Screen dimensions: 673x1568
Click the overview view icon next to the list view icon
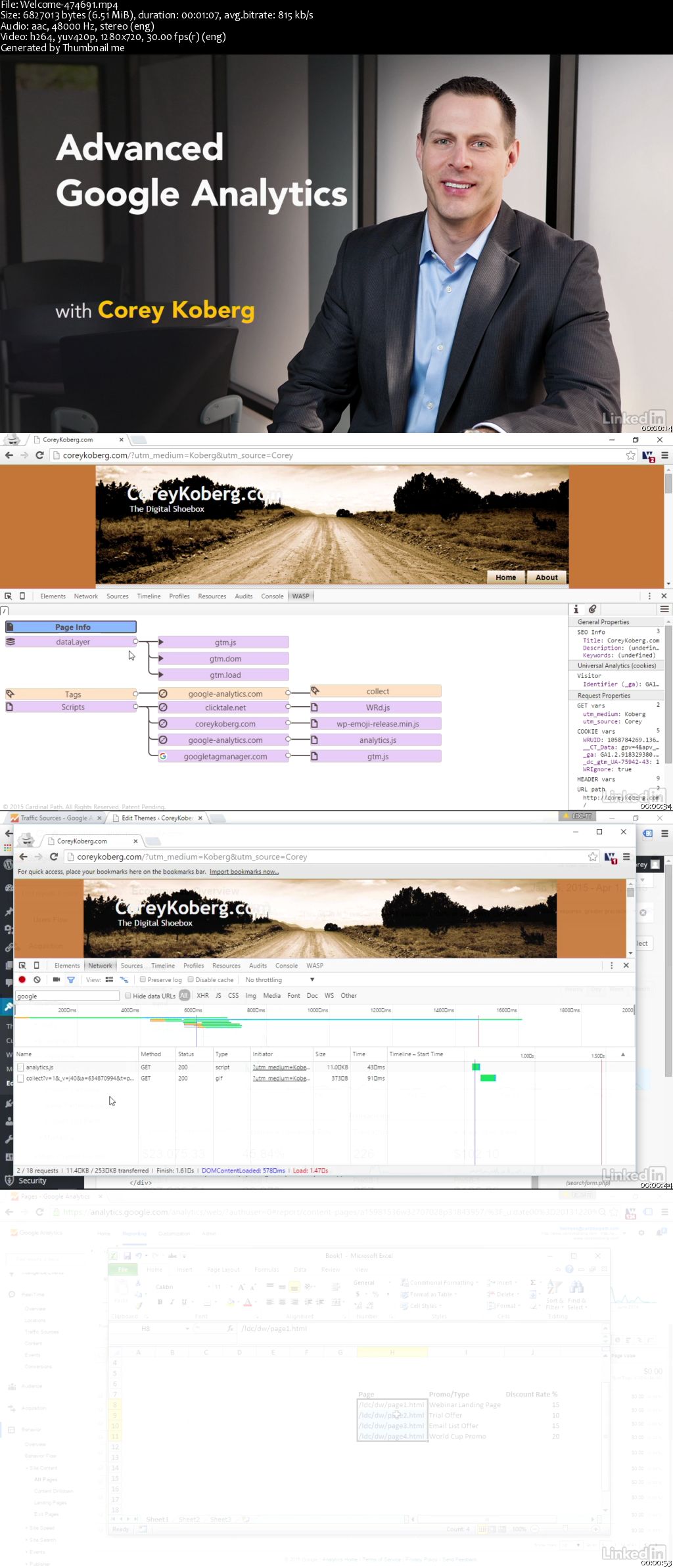tap(124, 979)
